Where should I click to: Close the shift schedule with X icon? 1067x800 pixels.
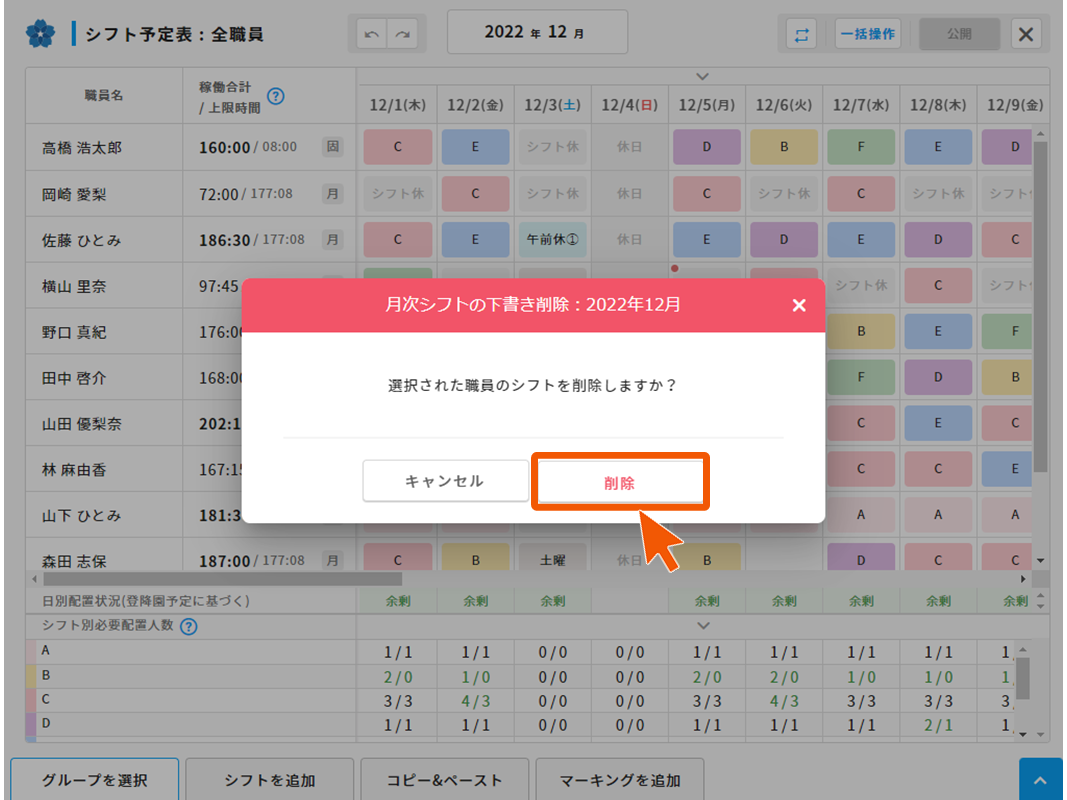coord(1025,34)
